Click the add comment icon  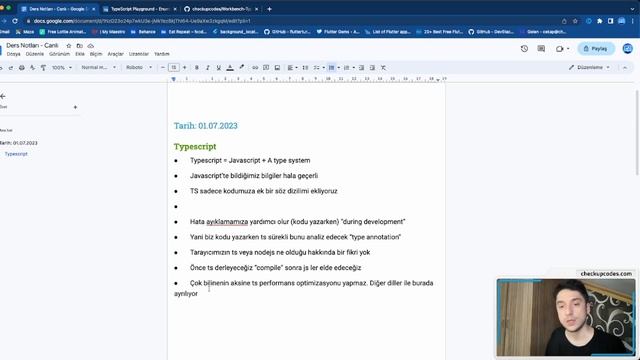click(x=266, y=68)
